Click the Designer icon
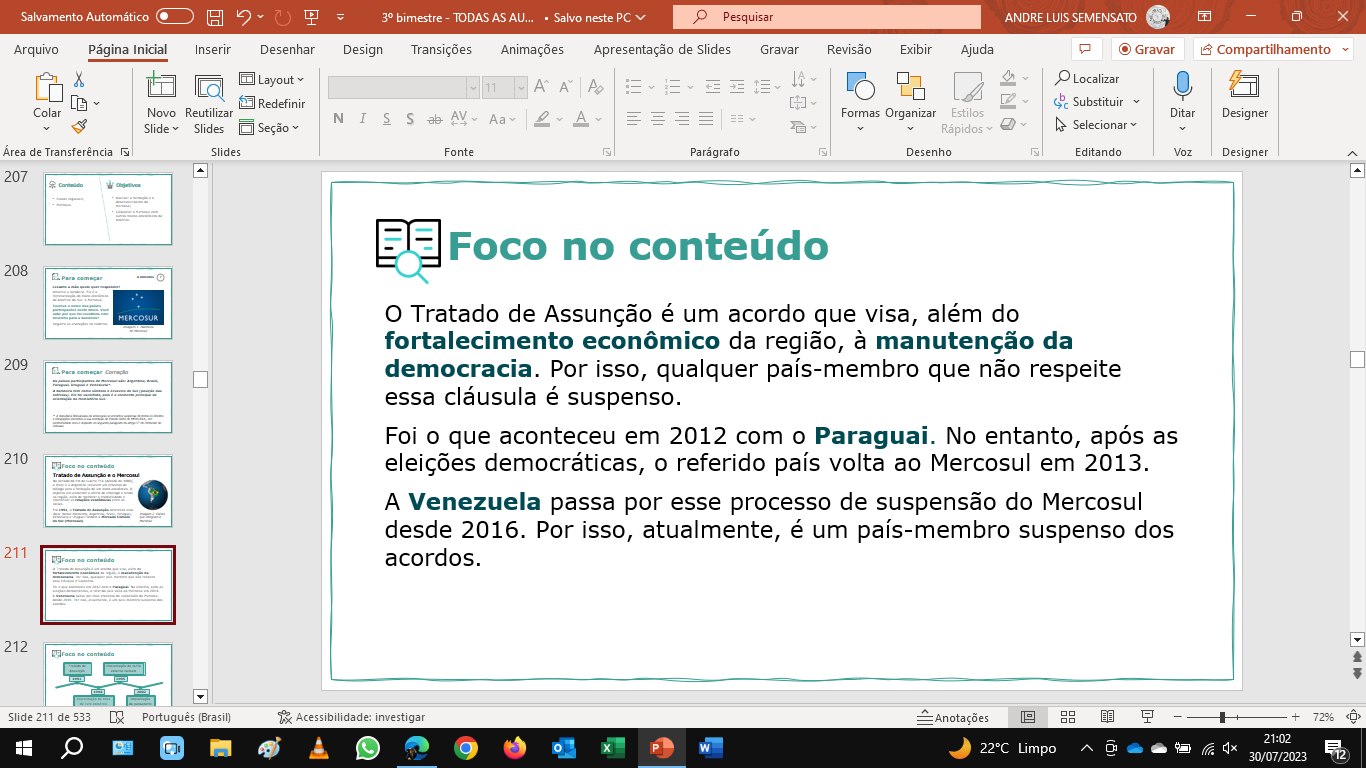This screenshot has height=768, width=1366. [x=1244, y=86]
